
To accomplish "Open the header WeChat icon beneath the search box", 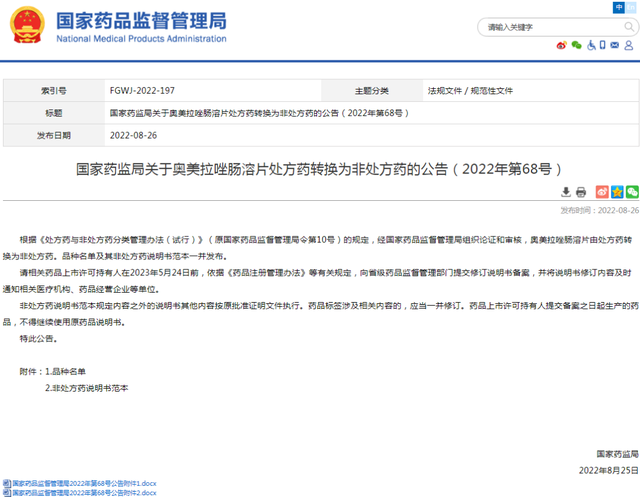I will (x=576, y=45).
